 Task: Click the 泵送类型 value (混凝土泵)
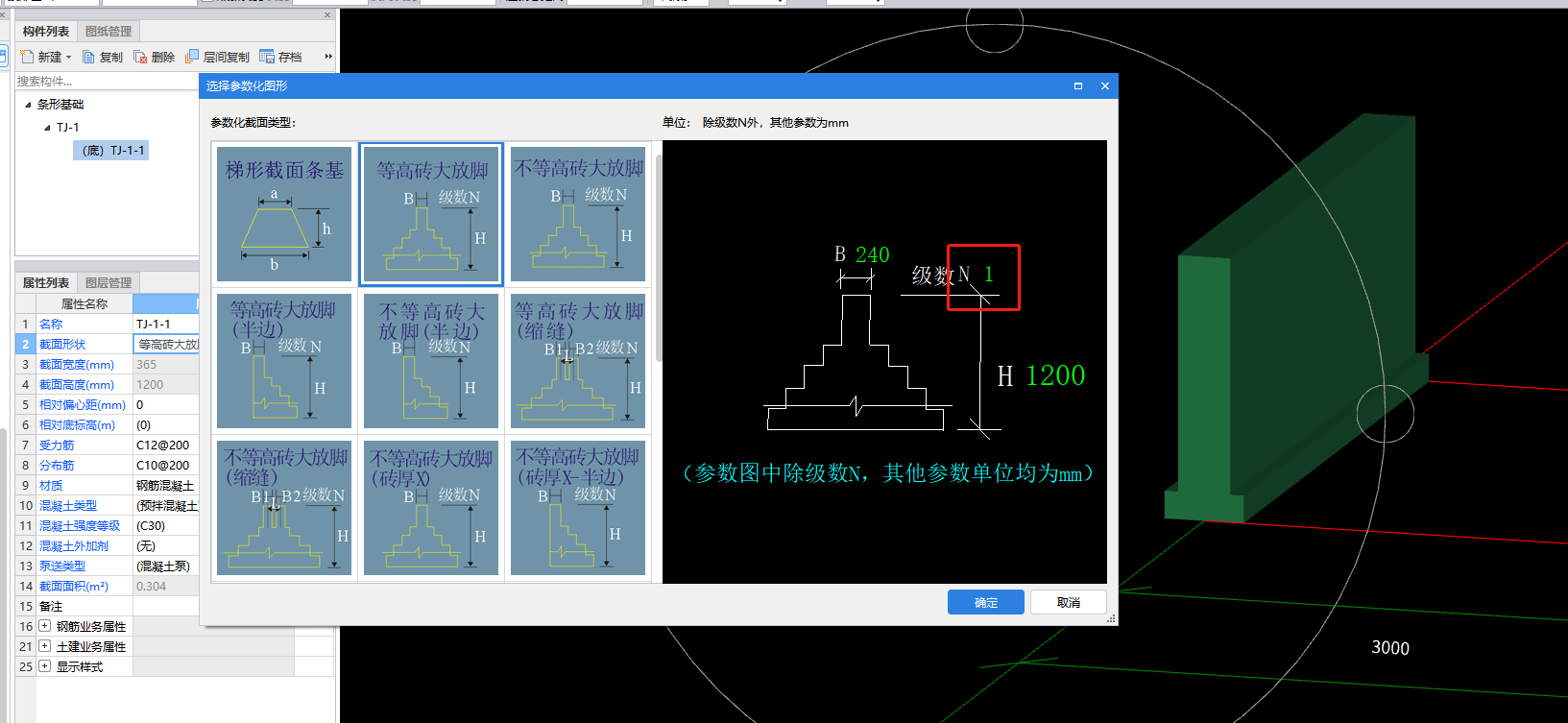pyautogui.click(x=163, y=566)
